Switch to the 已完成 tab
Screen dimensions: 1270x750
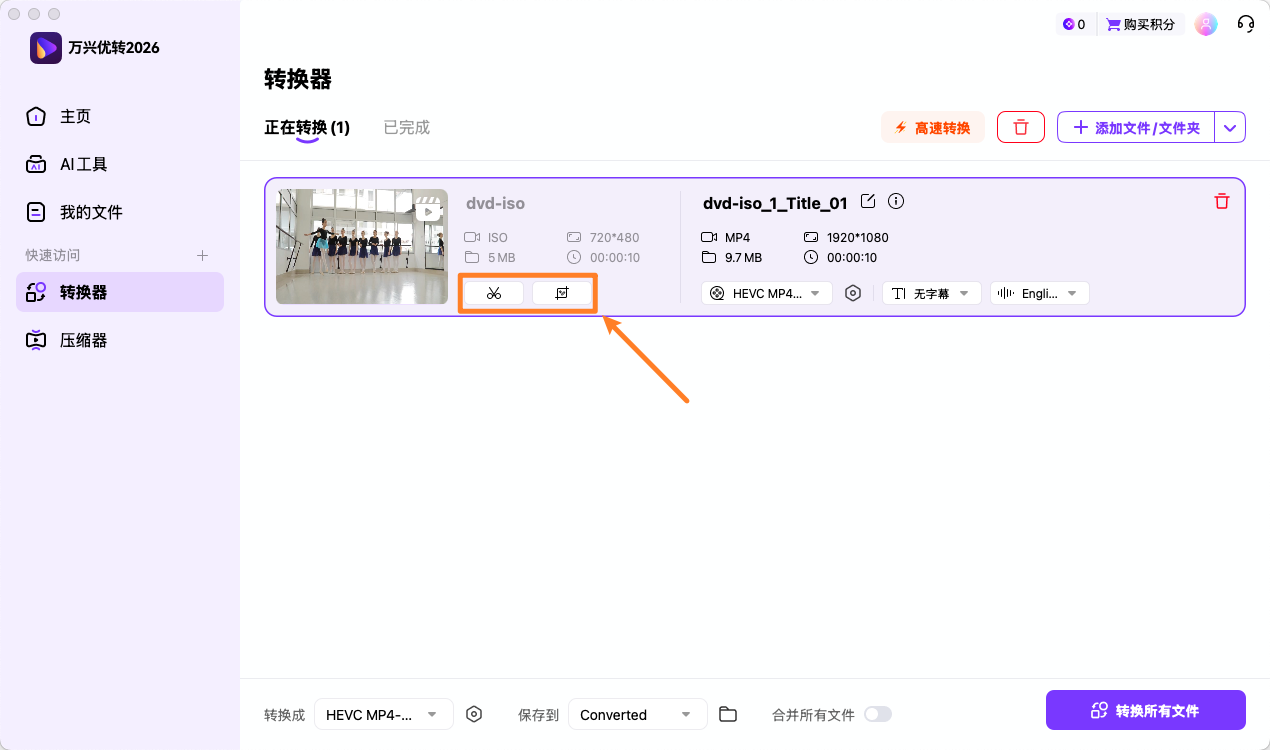(x=406, y=127)
